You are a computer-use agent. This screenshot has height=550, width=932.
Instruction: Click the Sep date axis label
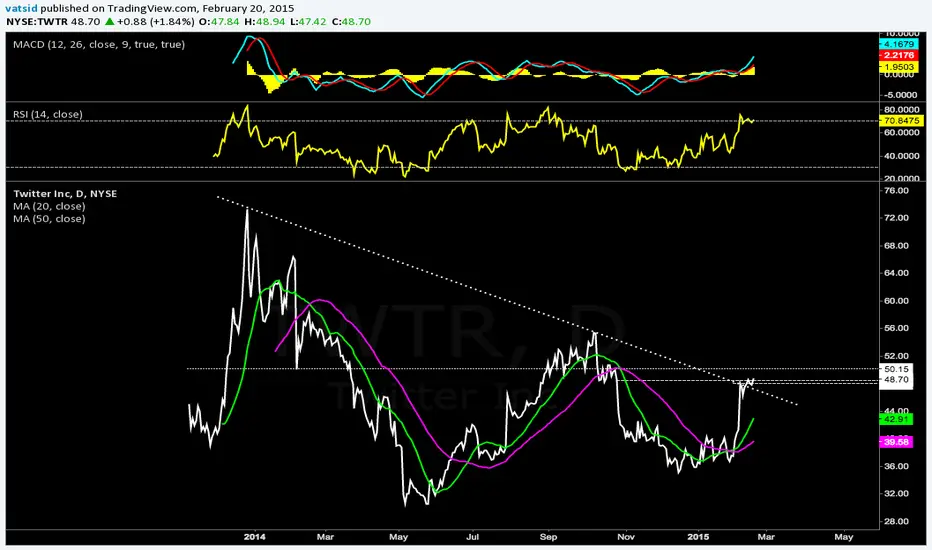pos(548,537)
